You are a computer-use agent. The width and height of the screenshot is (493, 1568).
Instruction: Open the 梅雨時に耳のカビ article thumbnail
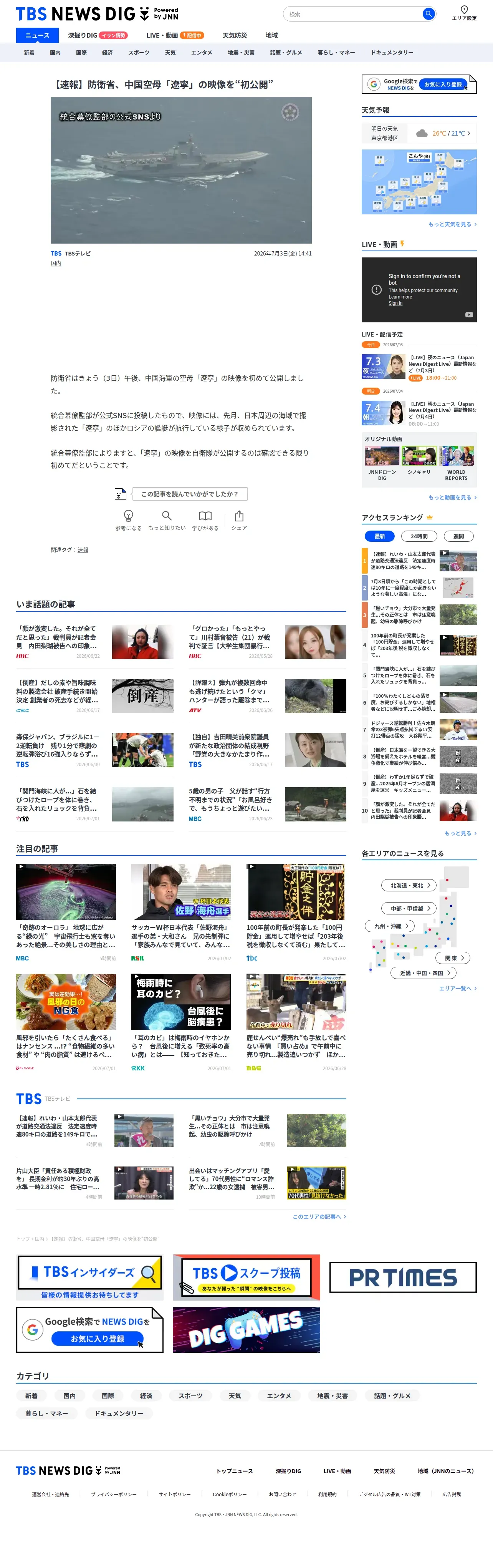point(181,1002)
